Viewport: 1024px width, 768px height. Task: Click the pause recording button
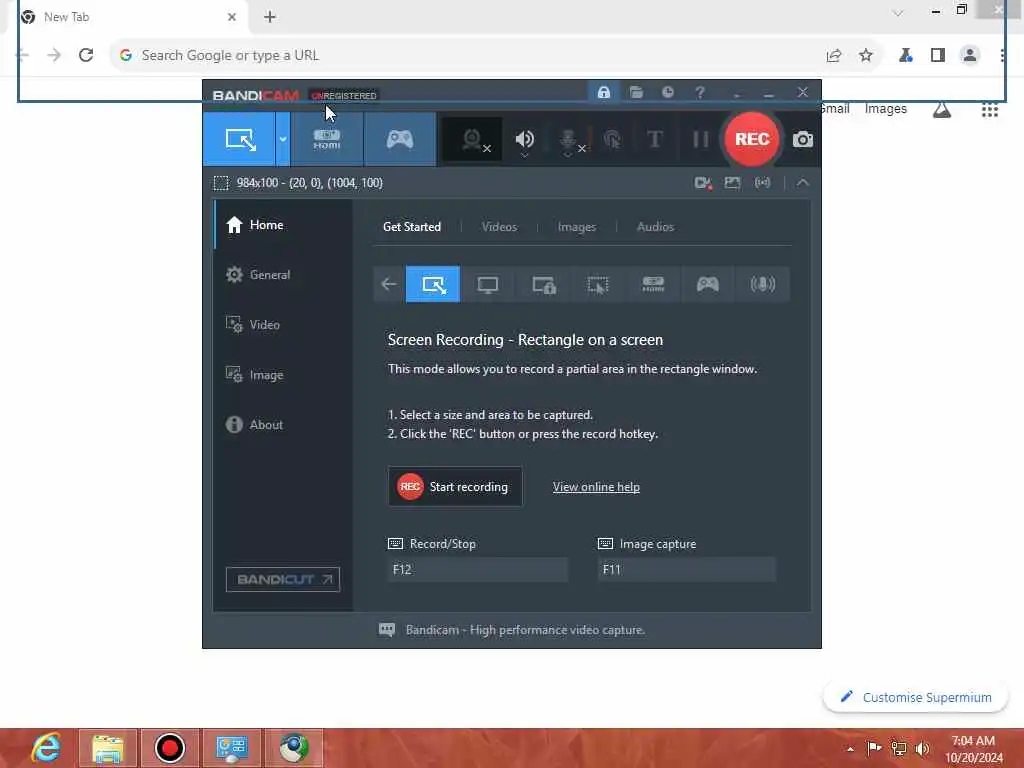[x=700, y=139]
